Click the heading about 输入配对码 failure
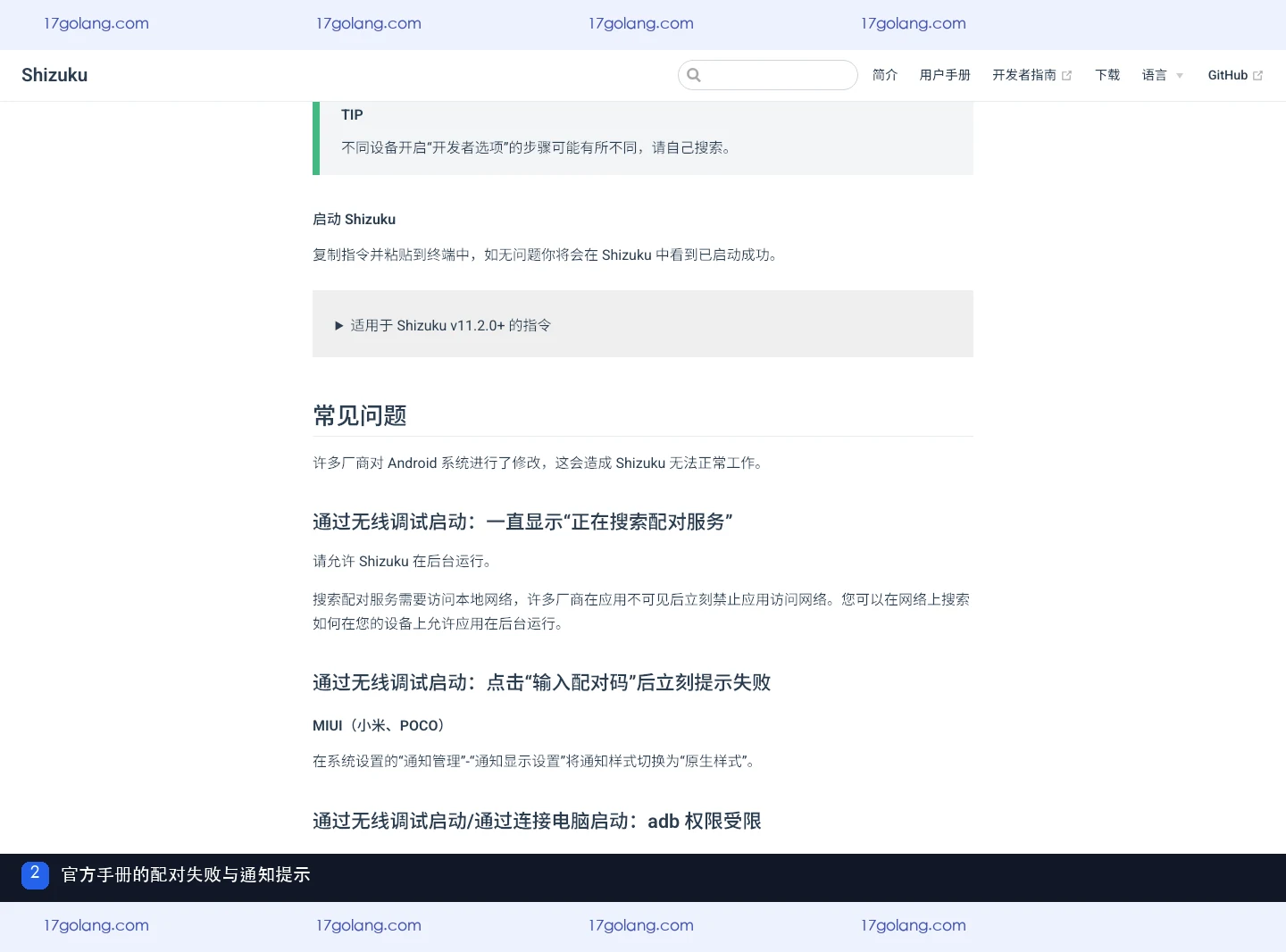 541,682
